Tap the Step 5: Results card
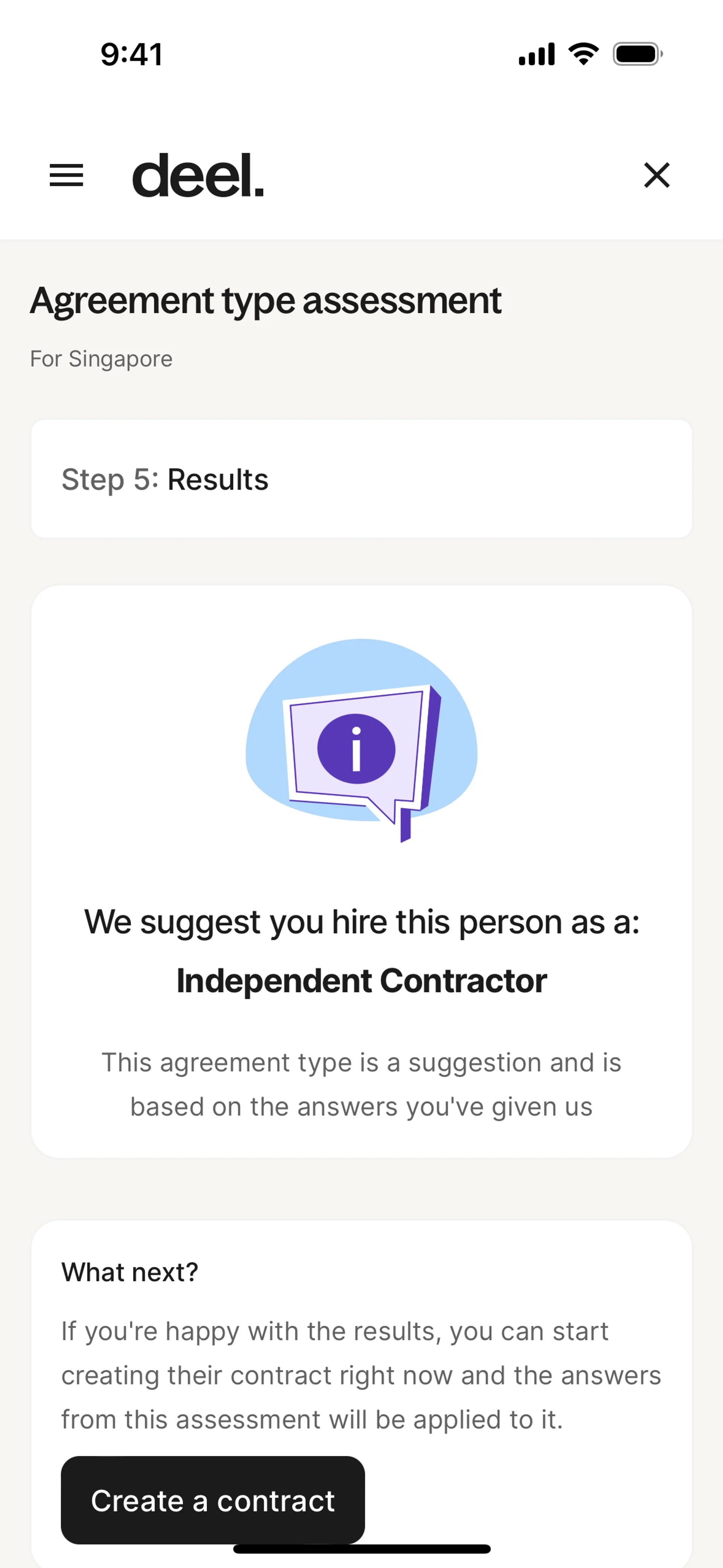This screenshot has height=1568, width=723. click(x=361, y=478)
